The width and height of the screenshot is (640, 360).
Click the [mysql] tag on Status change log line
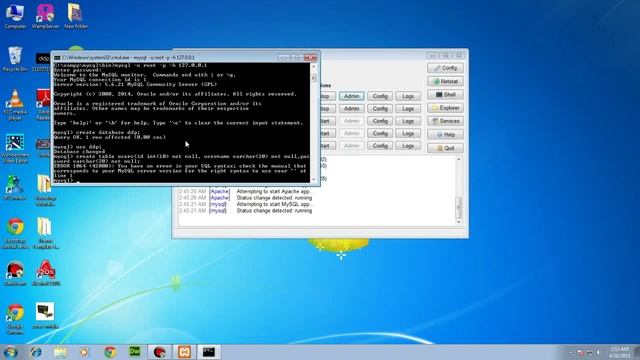(x=218, y=211)
